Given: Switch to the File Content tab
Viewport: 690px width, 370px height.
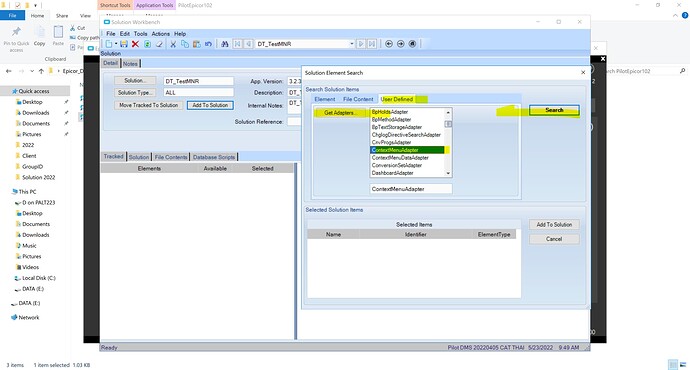Looking at the screenshot, I should pos(358,99).
